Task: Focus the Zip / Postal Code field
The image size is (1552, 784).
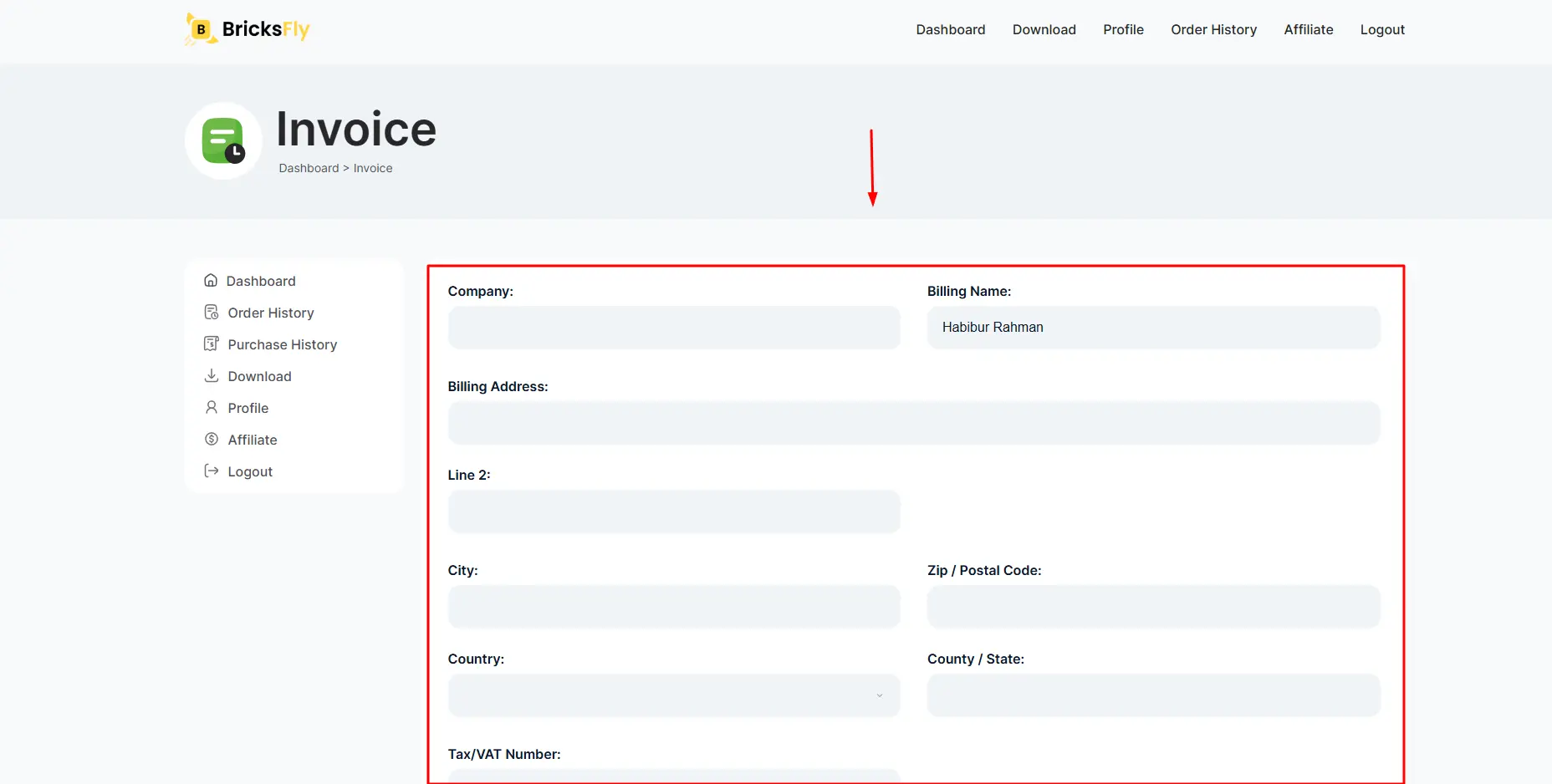Action: tap(1154, 607)
